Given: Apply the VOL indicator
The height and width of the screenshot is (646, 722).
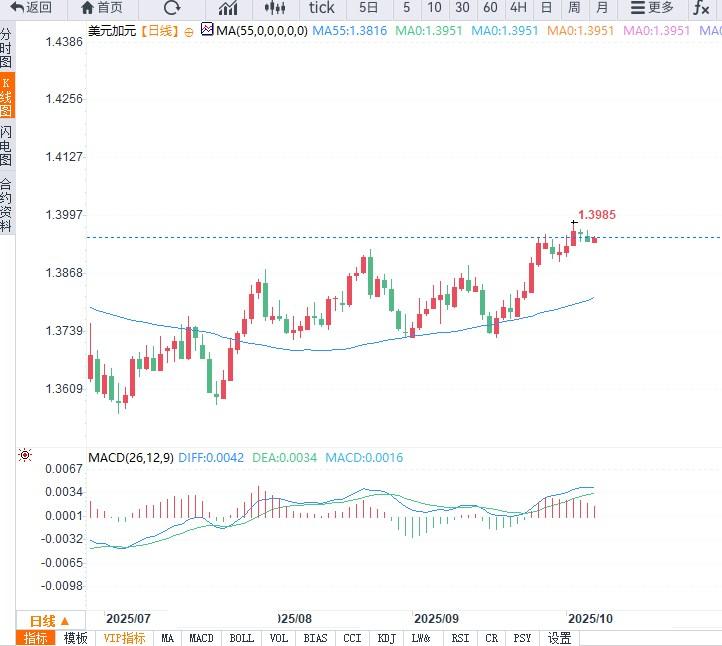Looking at the screenshot, I should pos(279,638).
